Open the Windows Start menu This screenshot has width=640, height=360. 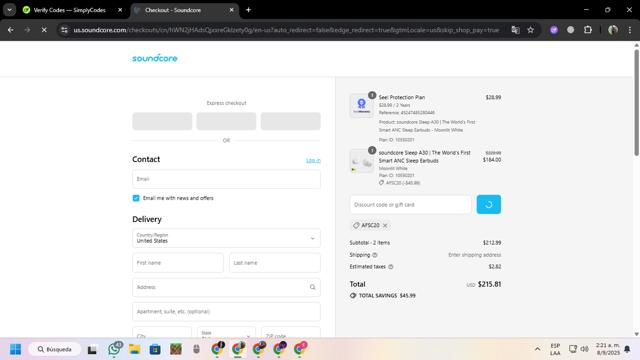[15, 349]
